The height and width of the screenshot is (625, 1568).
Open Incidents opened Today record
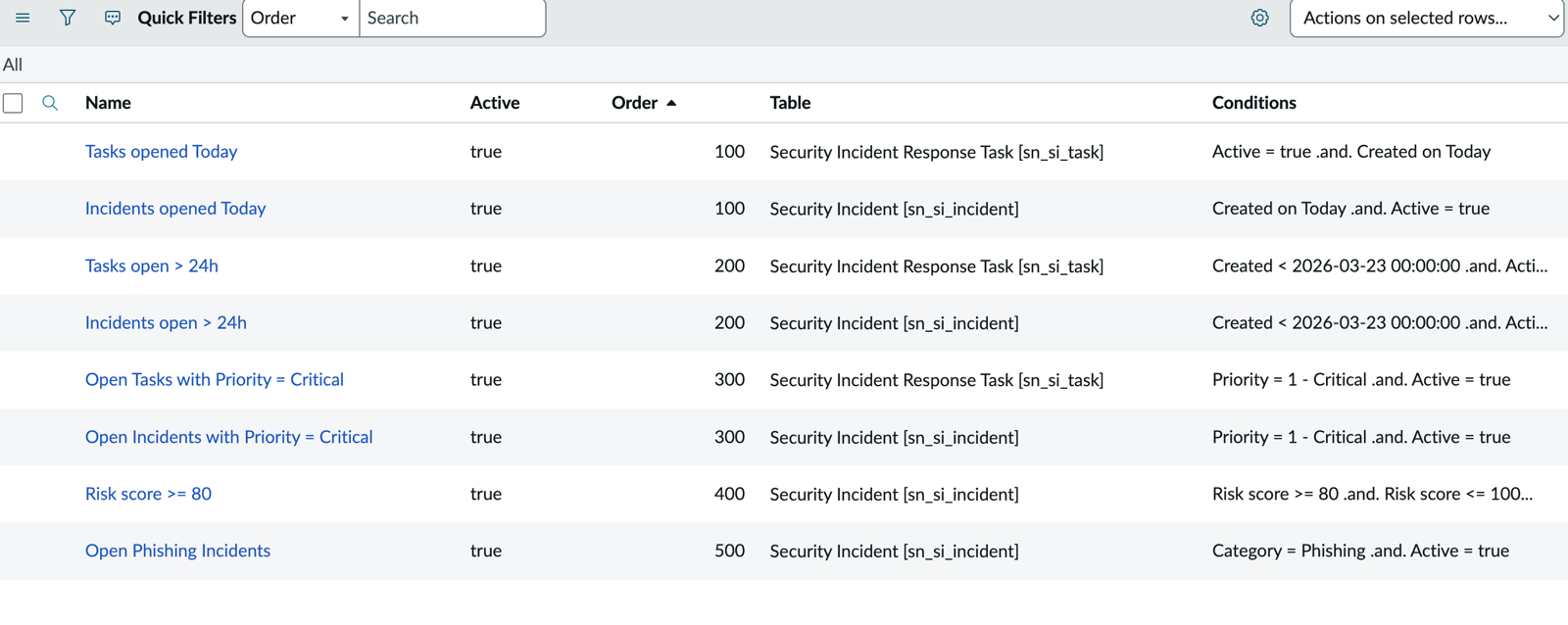(x=175, y=209)
